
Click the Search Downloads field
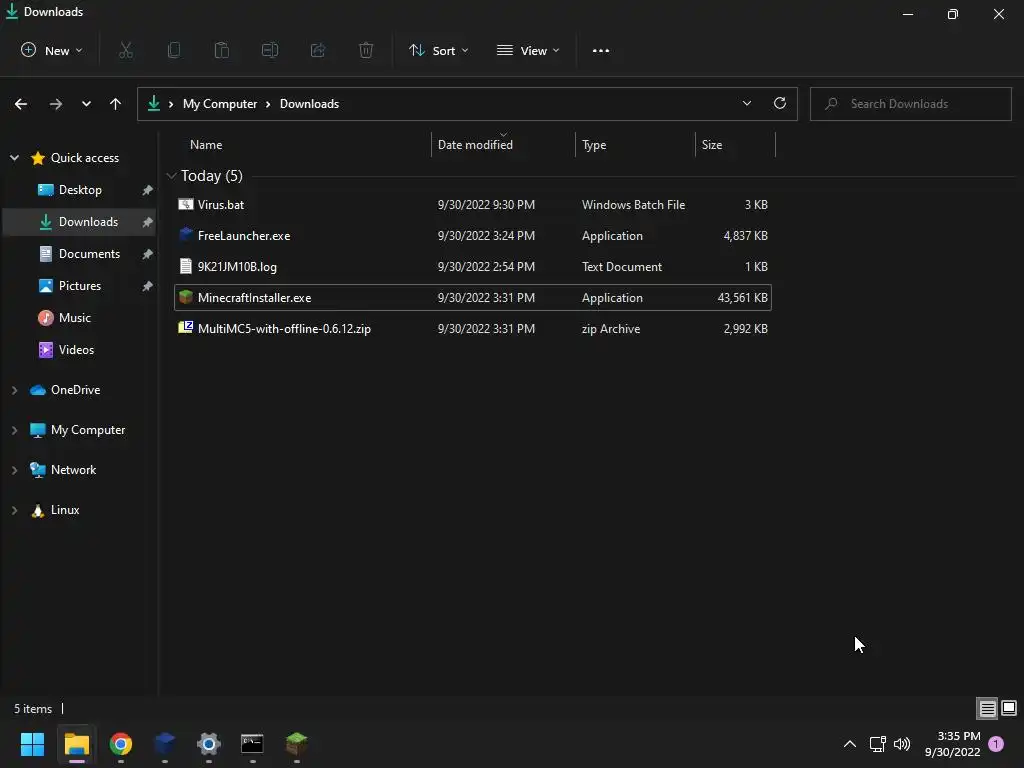pyautogui.click(x=910, y=104)
